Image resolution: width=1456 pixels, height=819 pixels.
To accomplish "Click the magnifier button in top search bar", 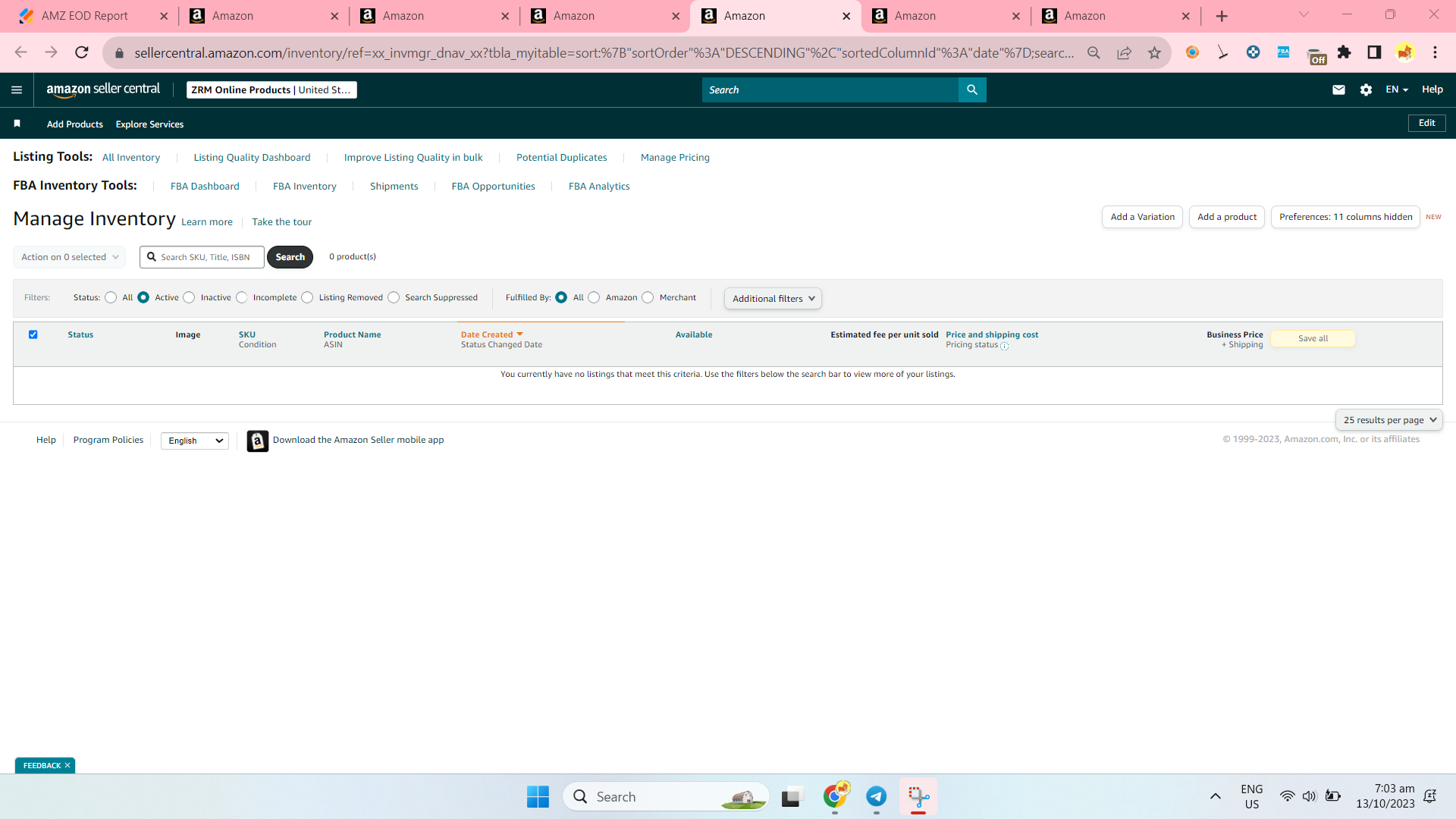I will [972, 89].
